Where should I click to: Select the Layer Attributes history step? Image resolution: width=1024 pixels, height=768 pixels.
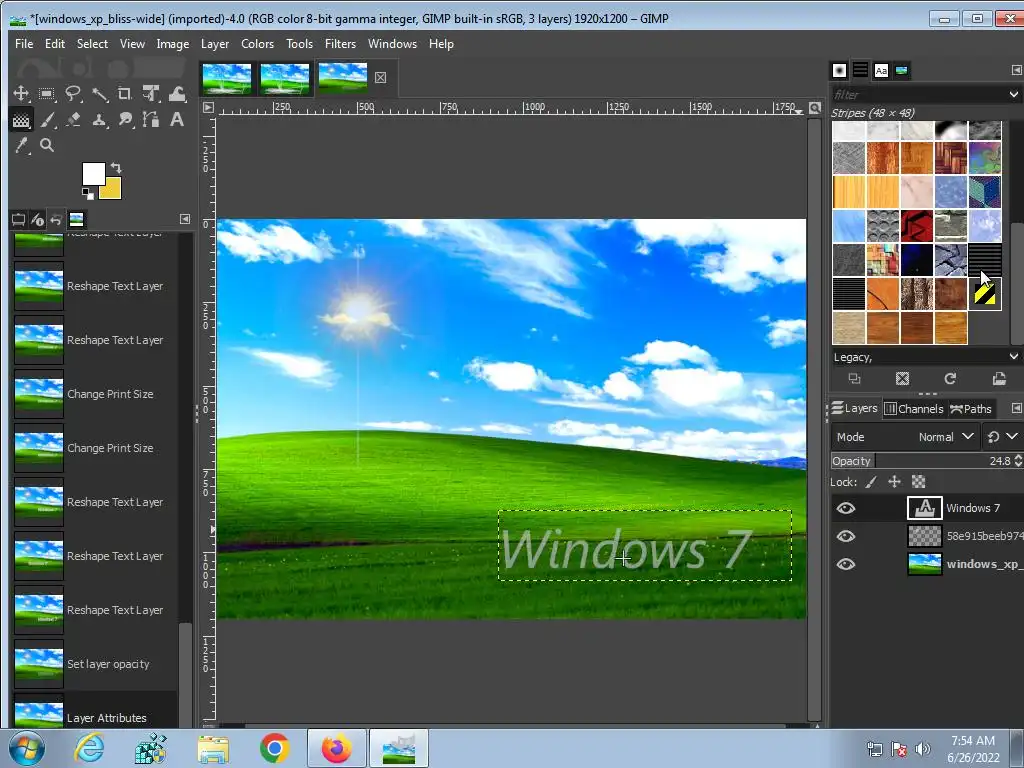click(95, 713)
